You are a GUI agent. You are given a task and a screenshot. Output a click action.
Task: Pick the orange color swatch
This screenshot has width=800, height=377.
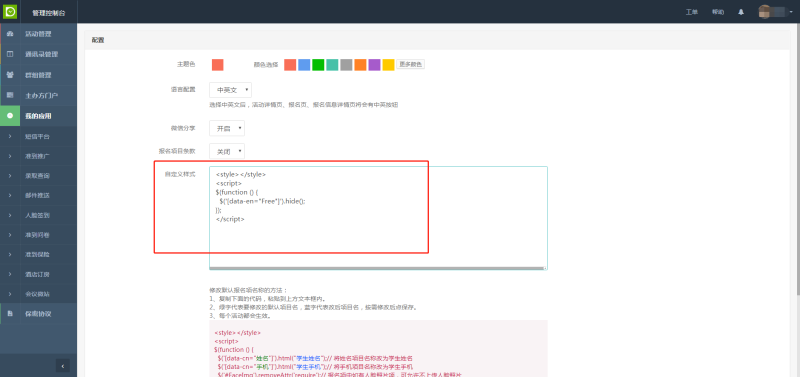coord(360,65)
